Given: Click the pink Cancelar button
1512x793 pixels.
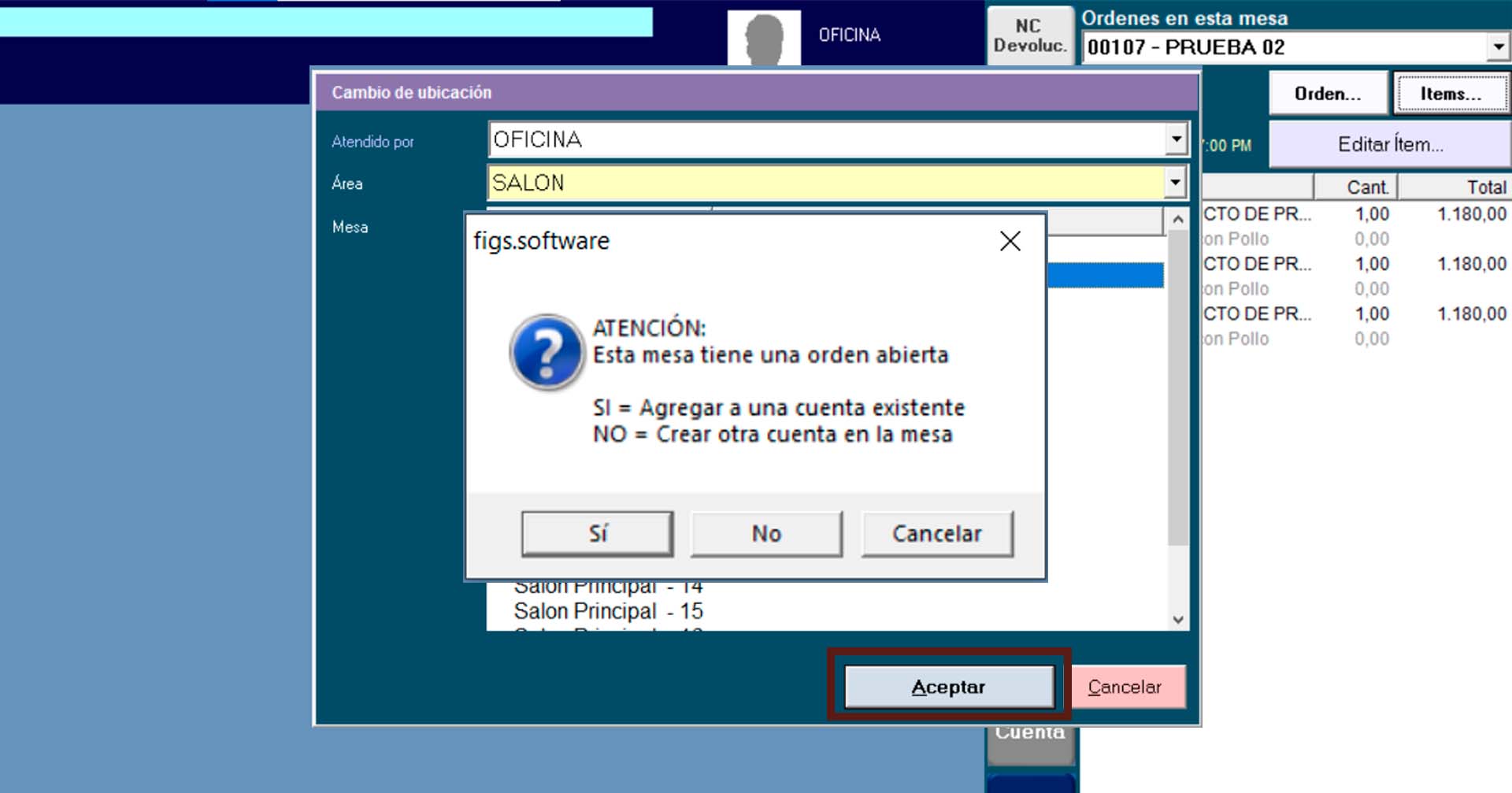Looking at the screenshot, I should [1125, 687].
